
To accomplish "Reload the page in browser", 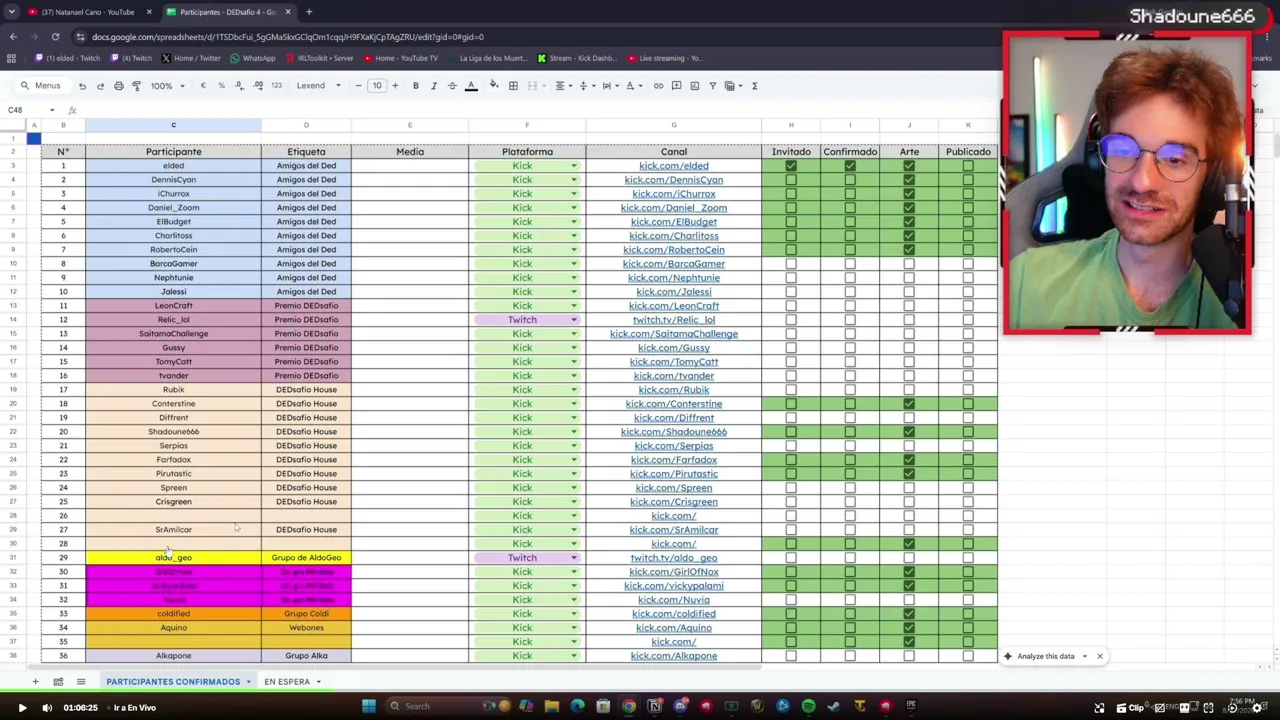I will coord(55,37).
